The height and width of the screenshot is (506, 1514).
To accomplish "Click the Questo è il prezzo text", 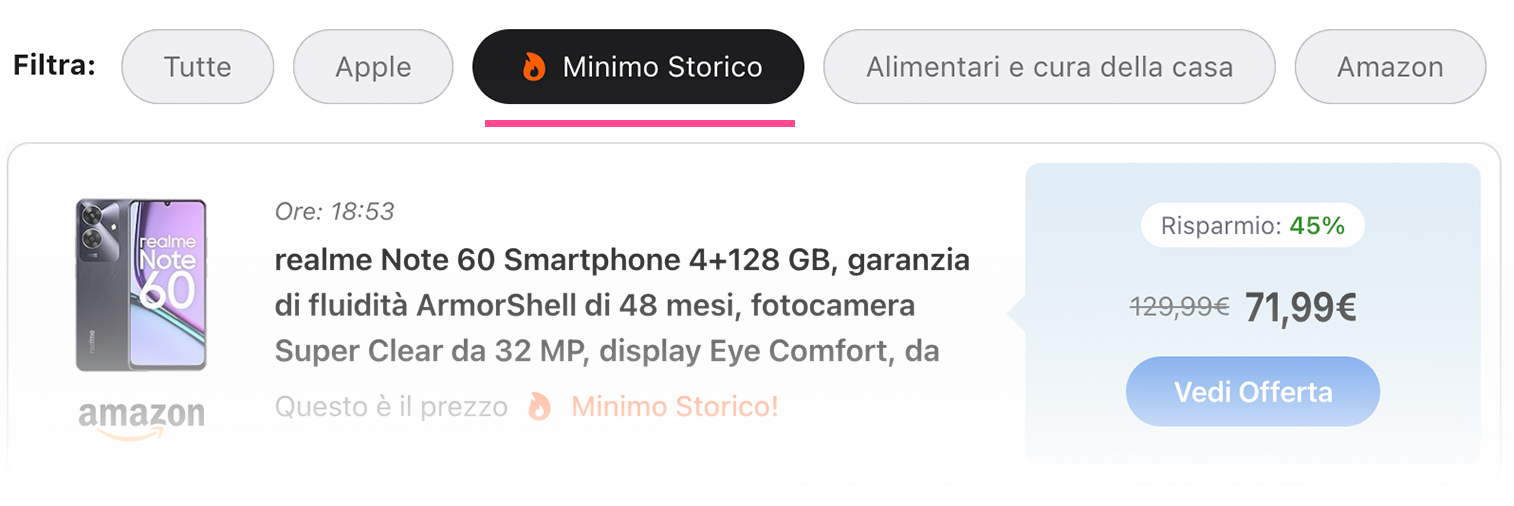I will tap(391, 407).
